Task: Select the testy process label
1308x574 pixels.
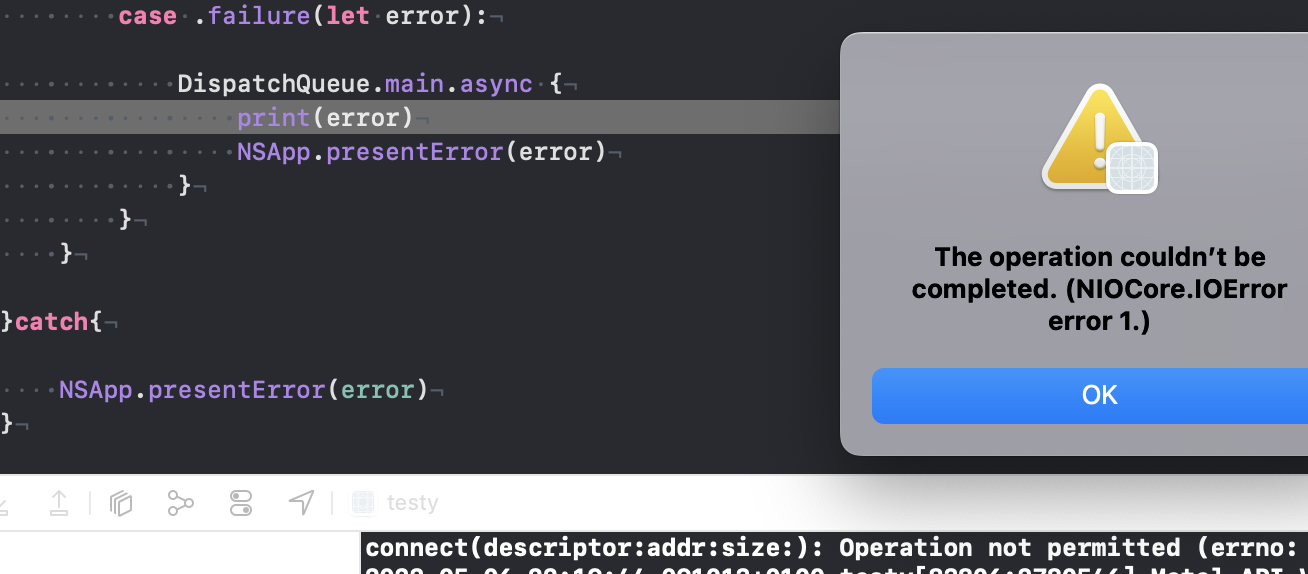Action: (412, 503)
